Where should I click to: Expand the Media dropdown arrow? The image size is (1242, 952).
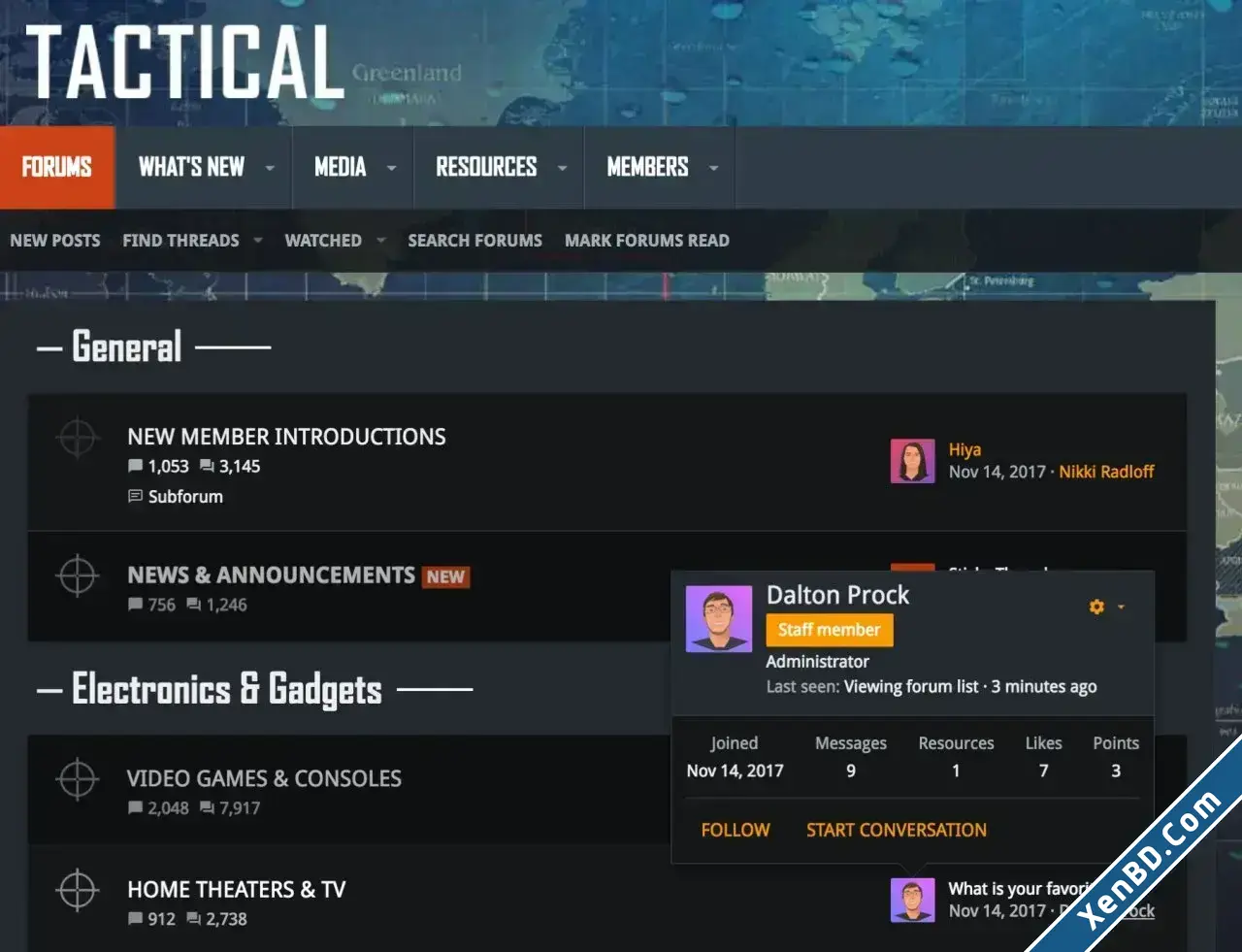392,168
